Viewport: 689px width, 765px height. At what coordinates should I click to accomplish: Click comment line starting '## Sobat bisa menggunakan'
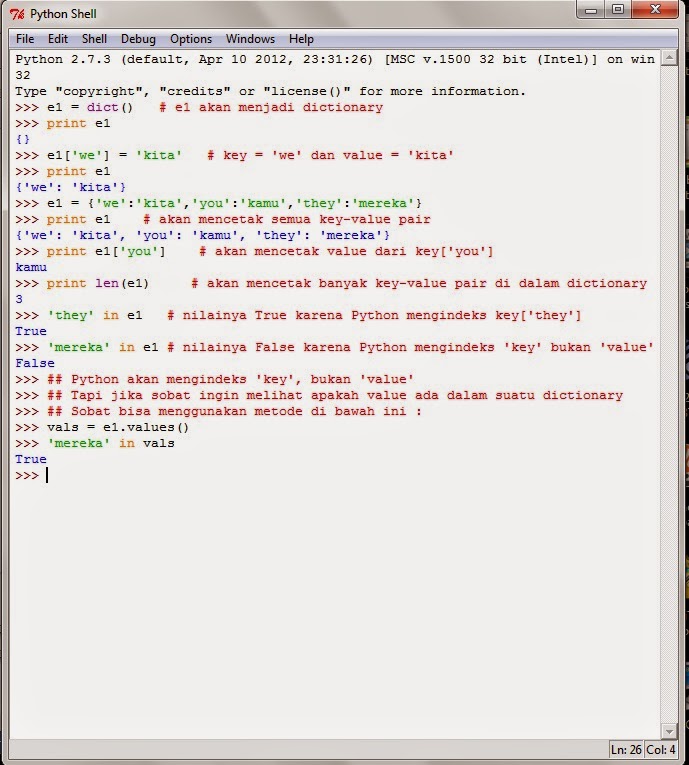coord(234,411)
